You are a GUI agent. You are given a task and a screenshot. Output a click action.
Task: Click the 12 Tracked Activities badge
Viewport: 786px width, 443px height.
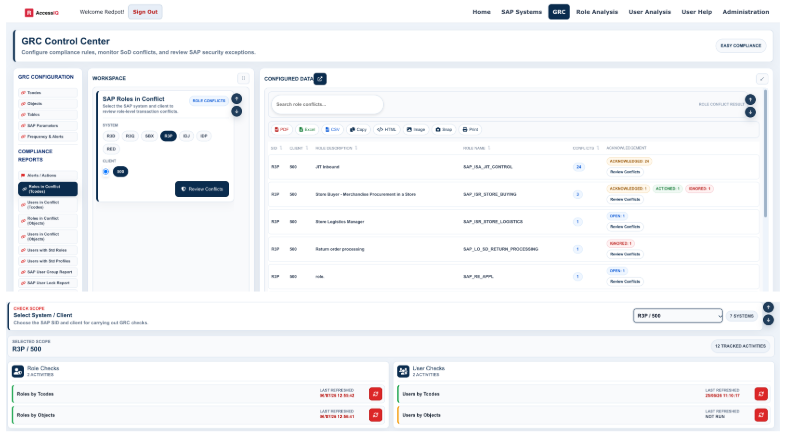tap(740, 346)
